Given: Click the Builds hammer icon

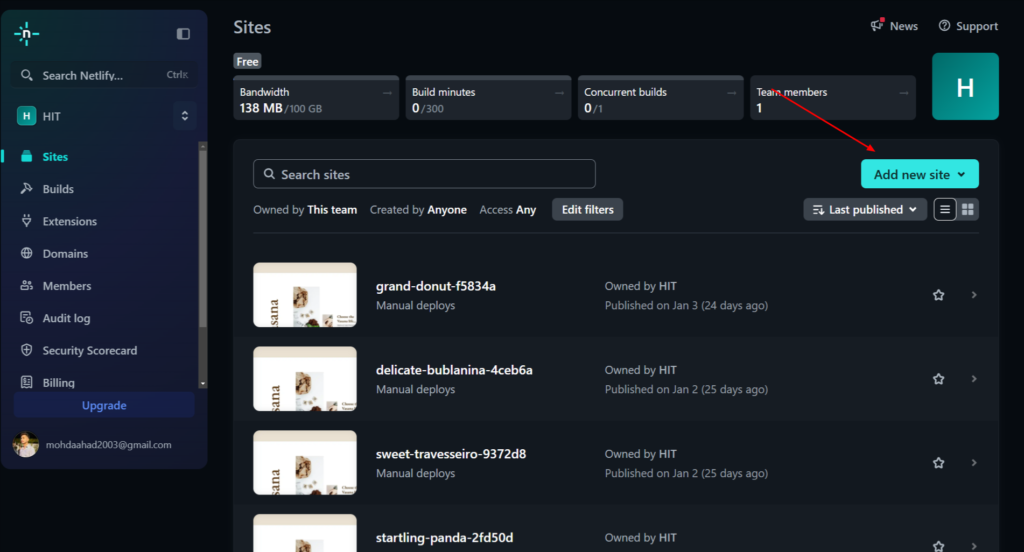Looking at the screenshot, I should (26, 188).
